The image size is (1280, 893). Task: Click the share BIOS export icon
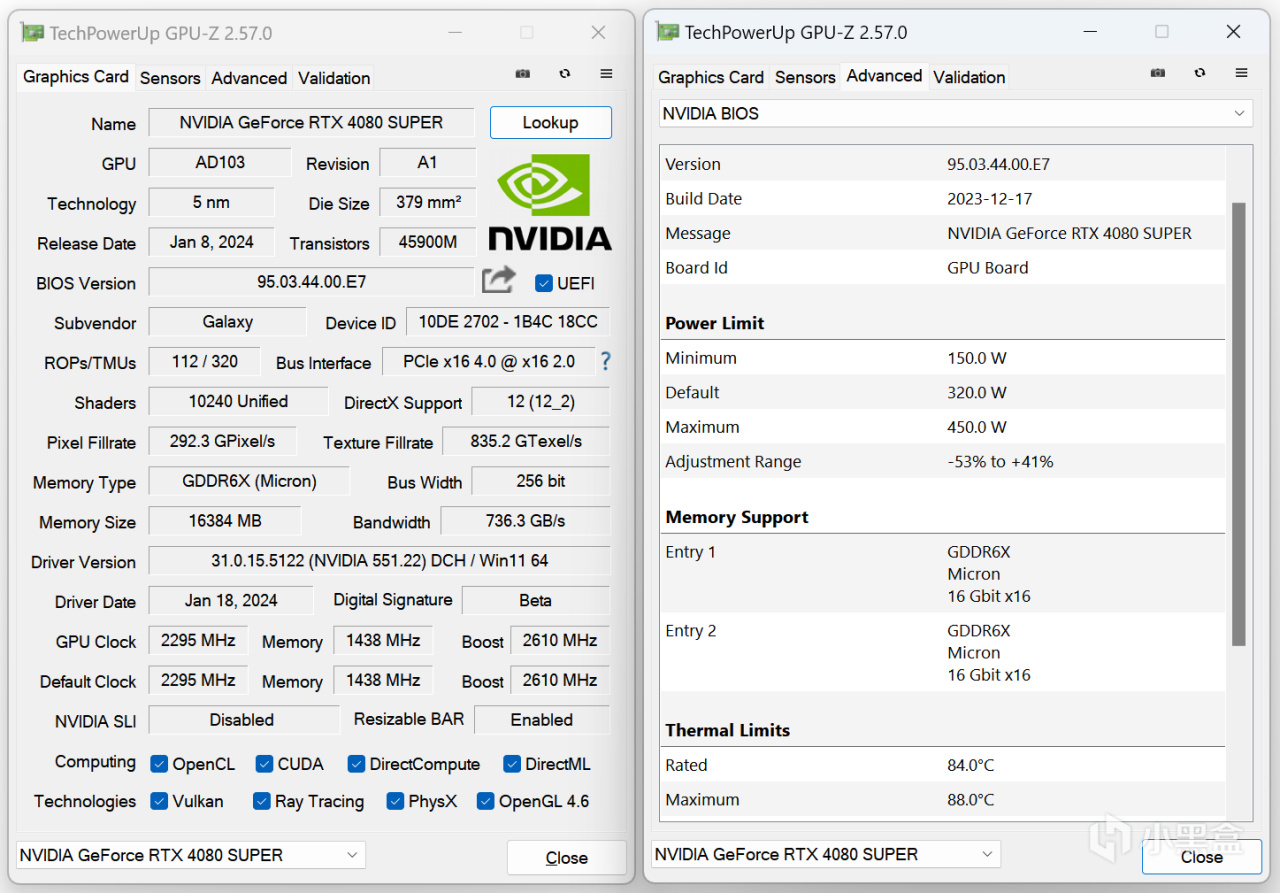(498, 280)
